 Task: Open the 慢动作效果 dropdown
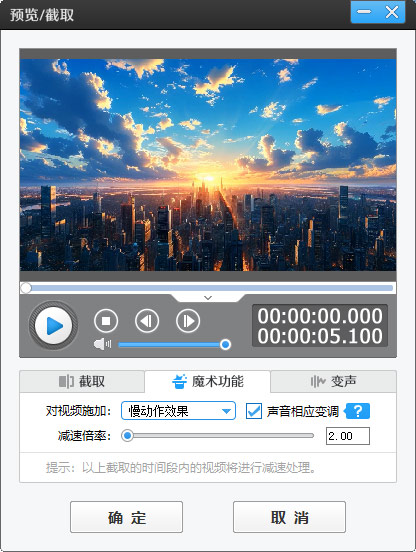point(178,410)
